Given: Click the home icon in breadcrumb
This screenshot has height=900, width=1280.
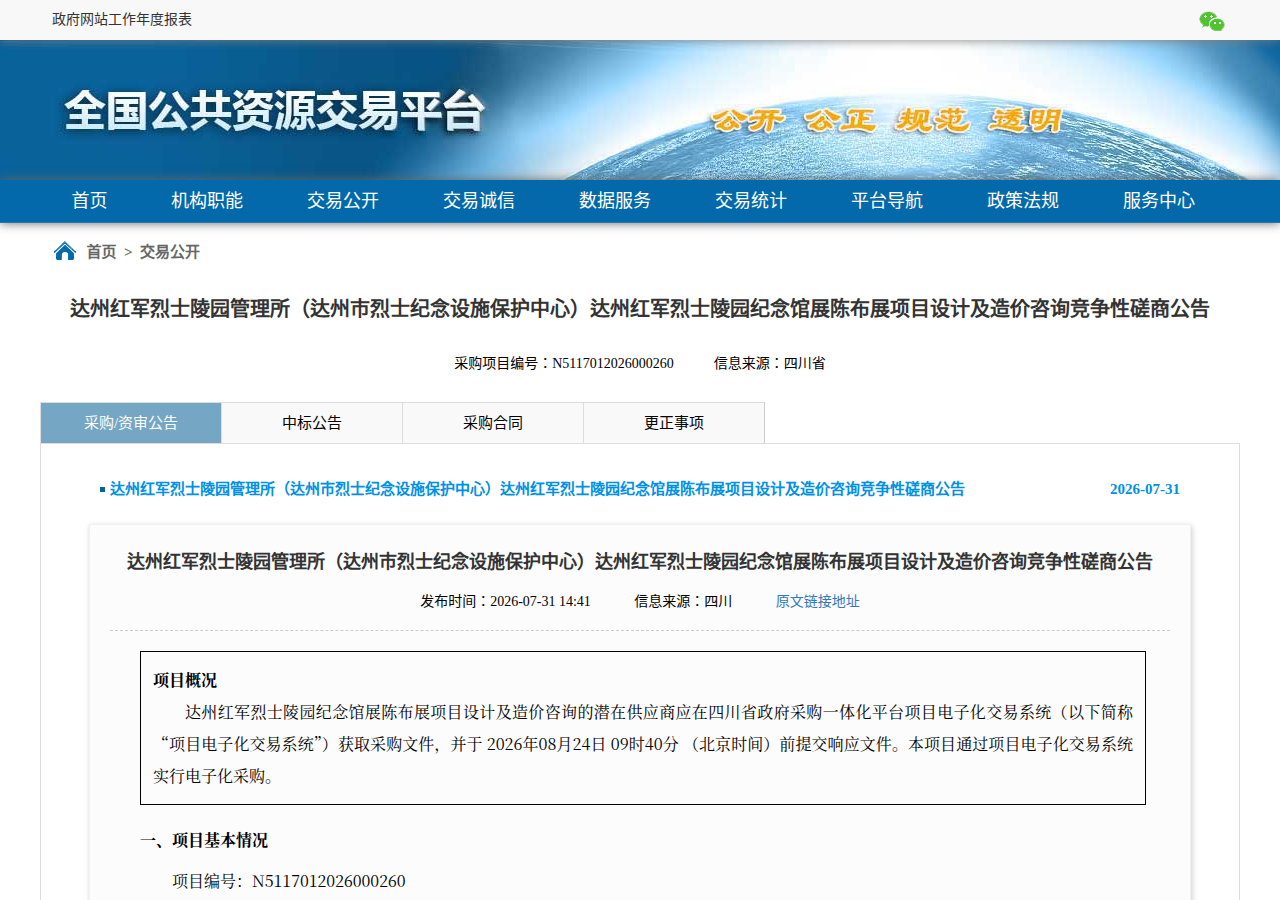Looking at the screenshot, I should pos(65,251).
